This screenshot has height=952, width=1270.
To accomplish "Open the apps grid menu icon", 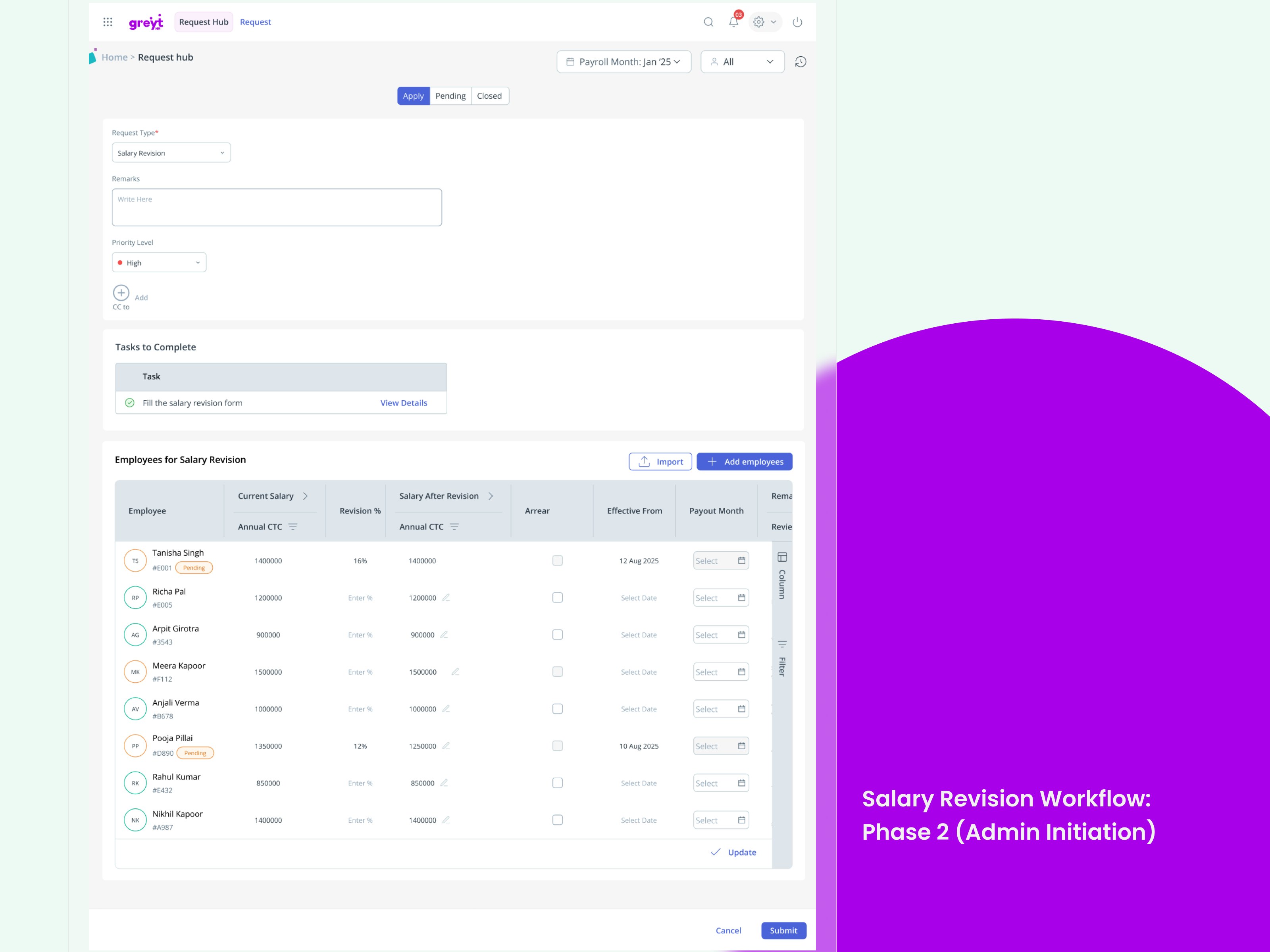I will tap(108, 22).
